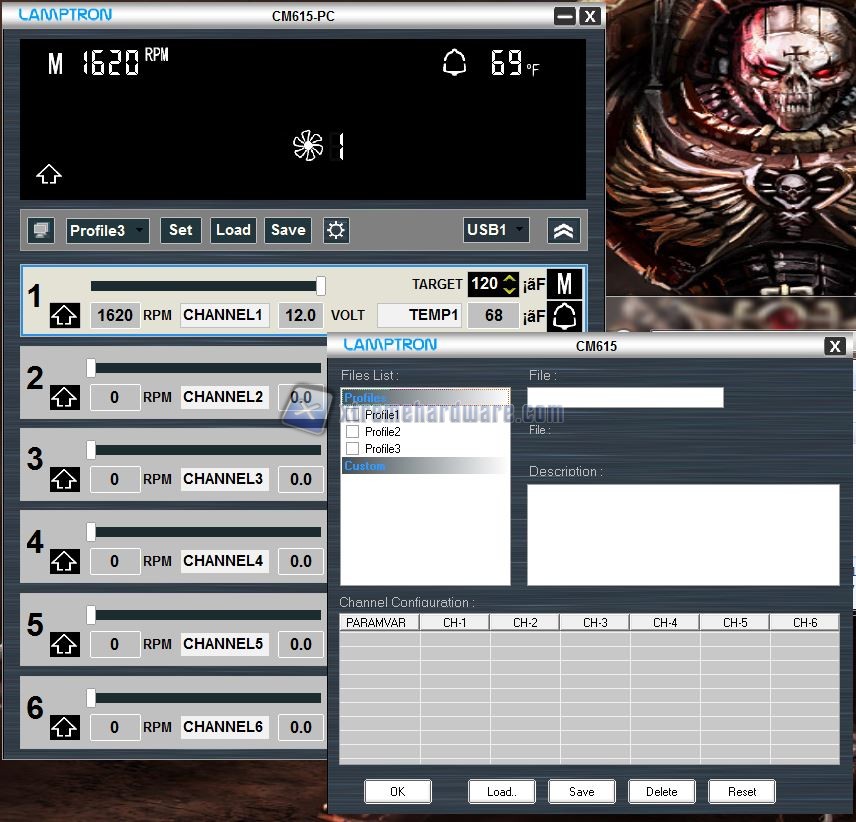Image resolution: width=856 pixels, height=822 pixels.
Task: Click channel 6 up-arrow icon
Action: click(x=64, y=727)
